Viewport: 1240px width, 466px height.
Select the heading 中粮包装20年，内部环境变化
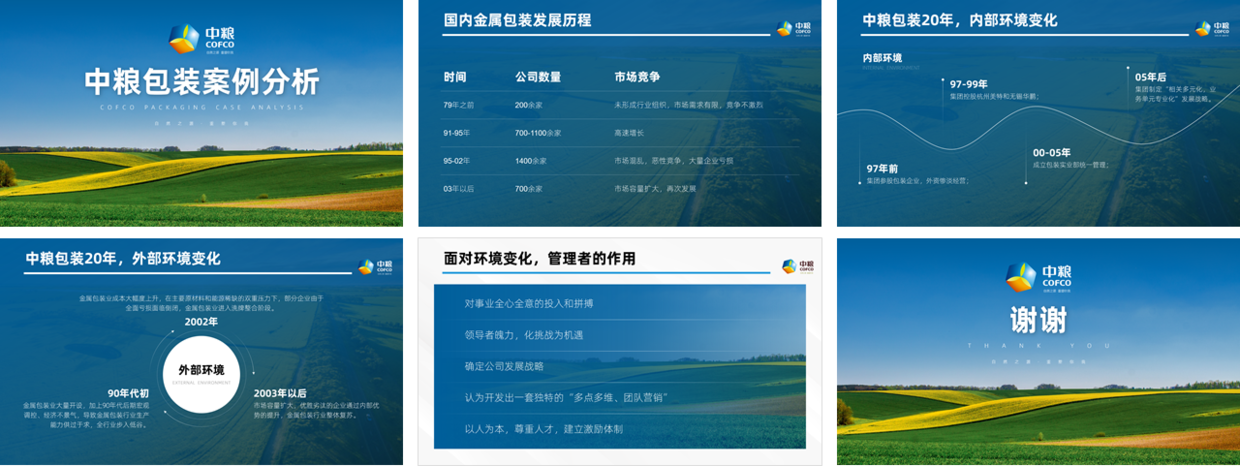tap(960, 20)
